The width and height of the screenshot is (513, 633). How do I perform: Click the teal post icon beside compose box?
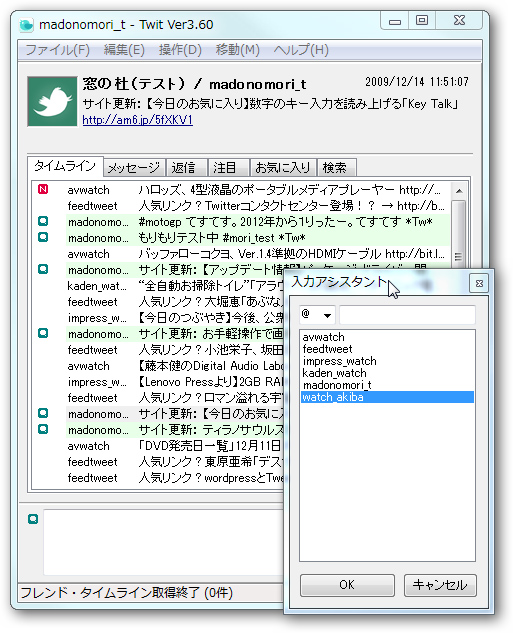click(33, 519)
